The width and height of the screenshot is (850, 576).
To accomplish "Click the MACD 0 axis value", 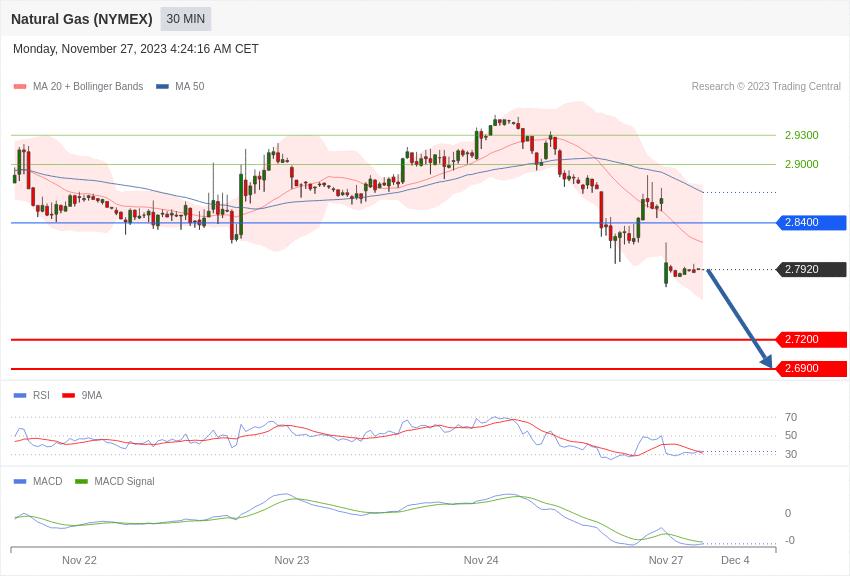I will point(788,513).
